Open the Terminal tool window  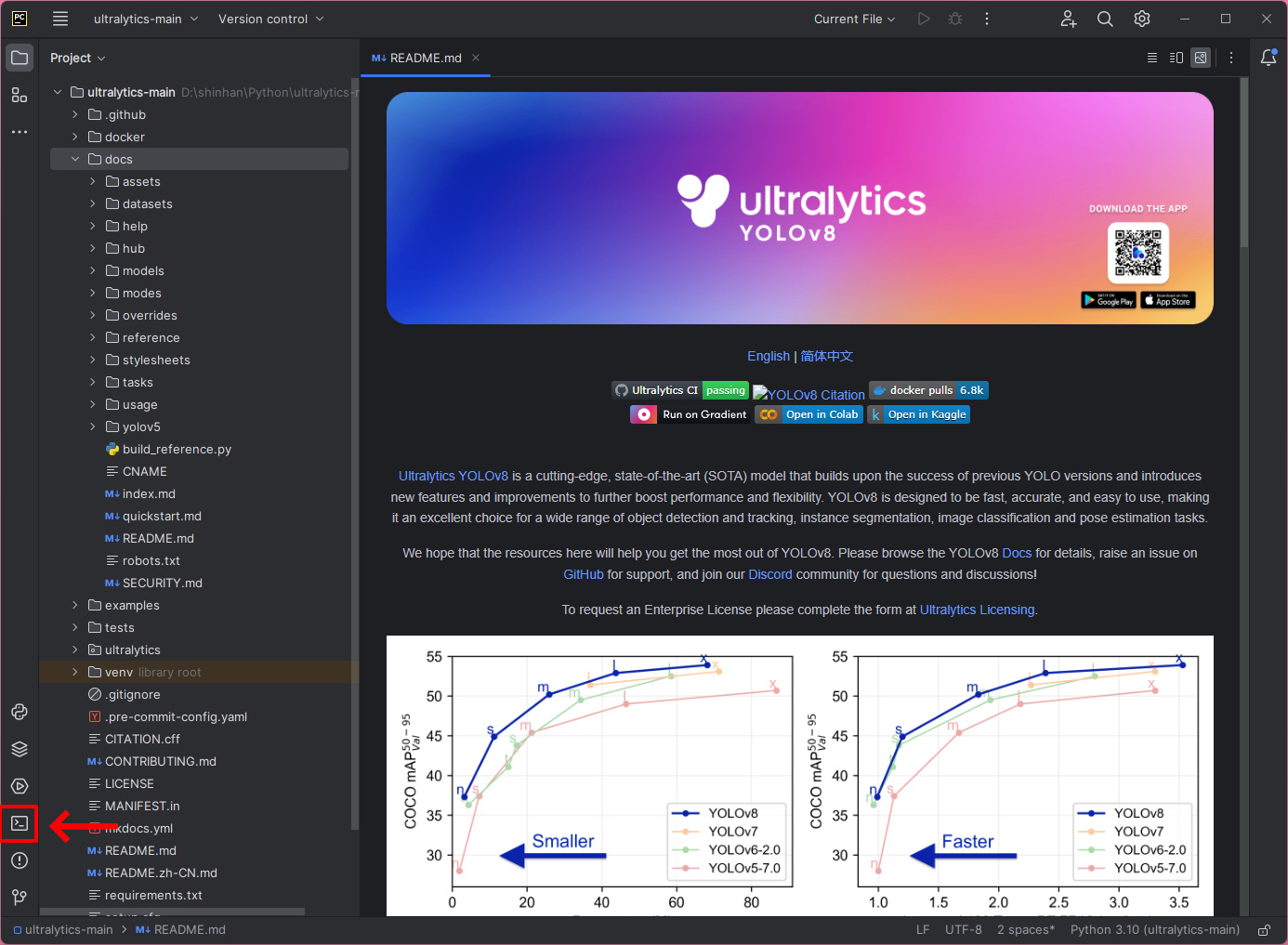click(x=20, y=823)
